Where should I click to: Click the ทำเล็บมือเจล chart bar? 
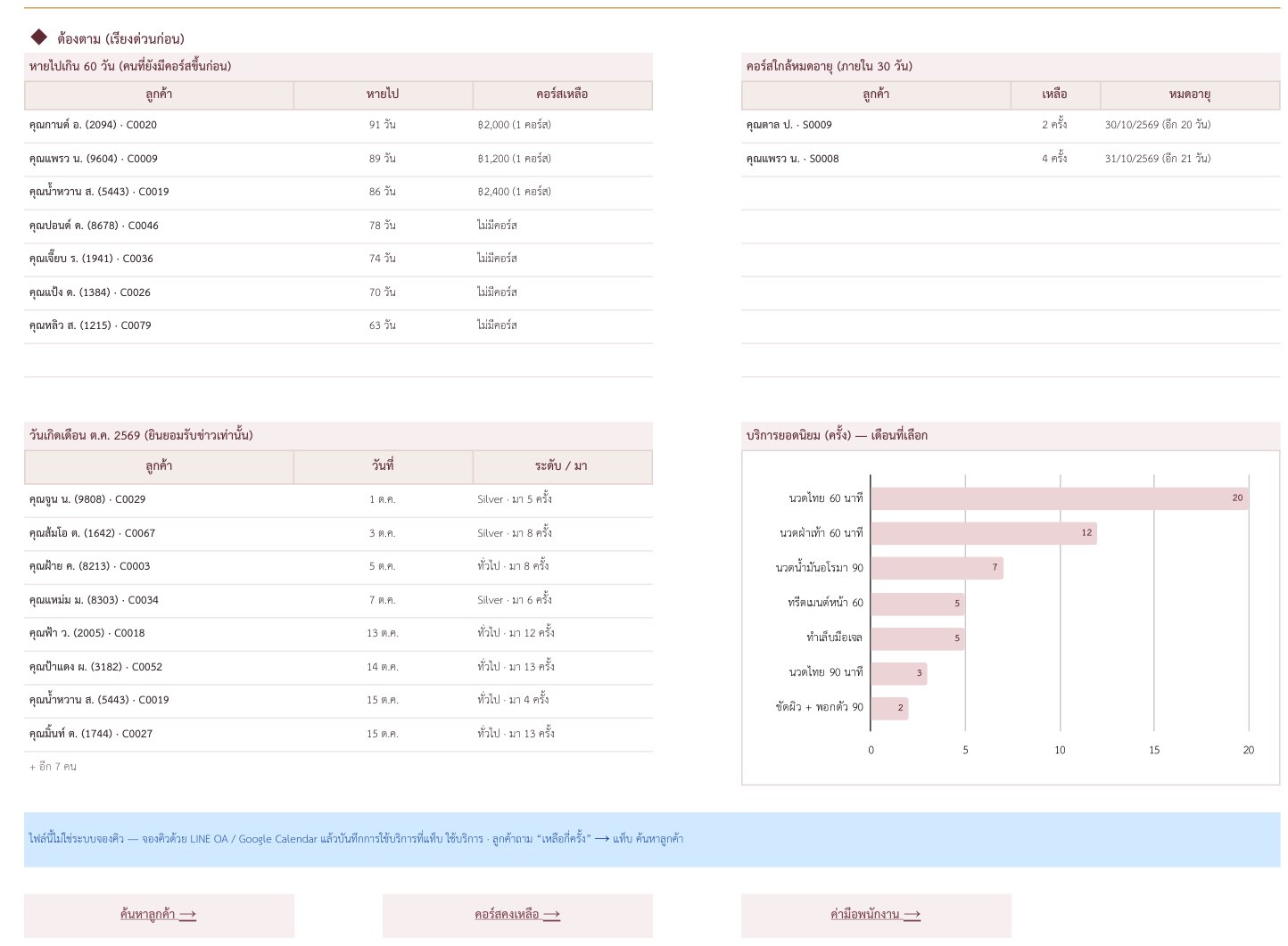click(918, 638)
